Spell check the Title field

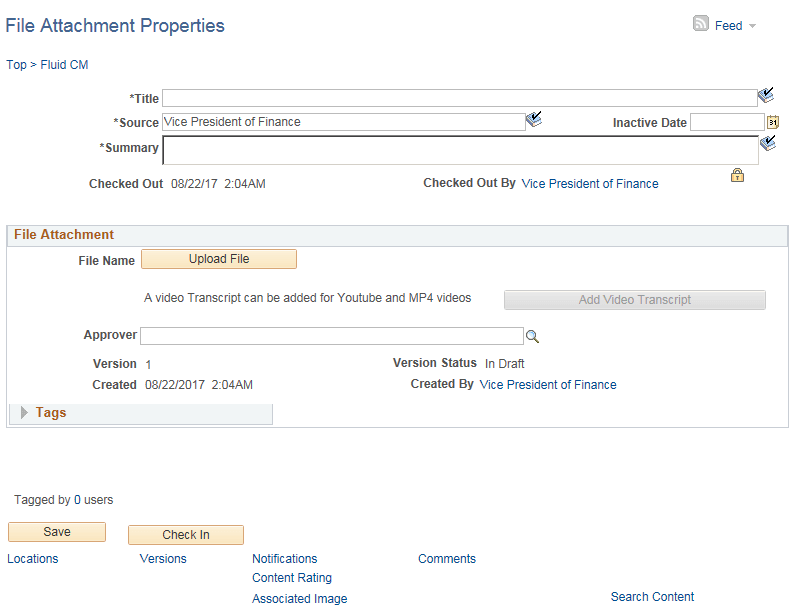click(766, 94)
